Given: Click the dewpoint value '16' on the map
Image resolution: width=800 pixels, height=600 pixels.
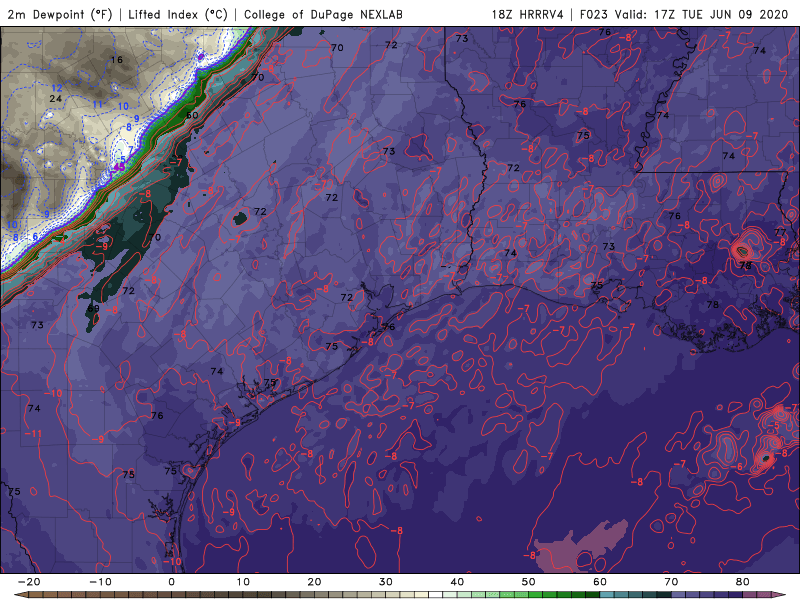Looking at the screenshot, I should point(117,60).
